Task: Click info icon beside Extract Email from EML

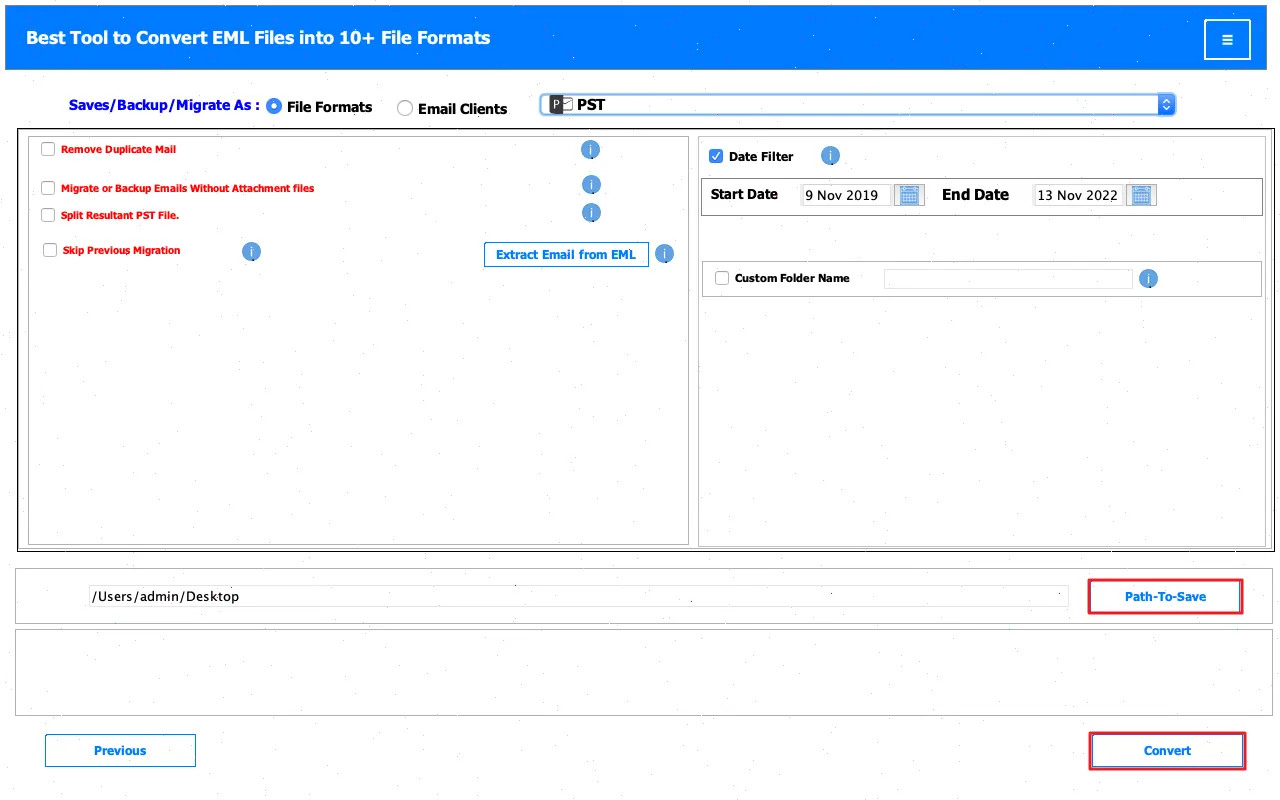Action: click(665, 254)
